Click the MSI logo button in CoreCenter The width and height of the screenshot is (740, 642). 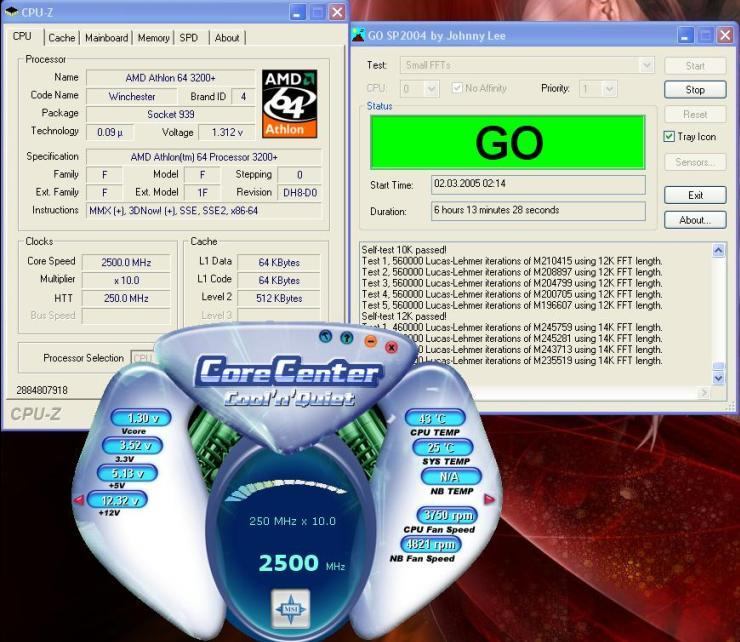pyautogui.click(x=291, y=609)
